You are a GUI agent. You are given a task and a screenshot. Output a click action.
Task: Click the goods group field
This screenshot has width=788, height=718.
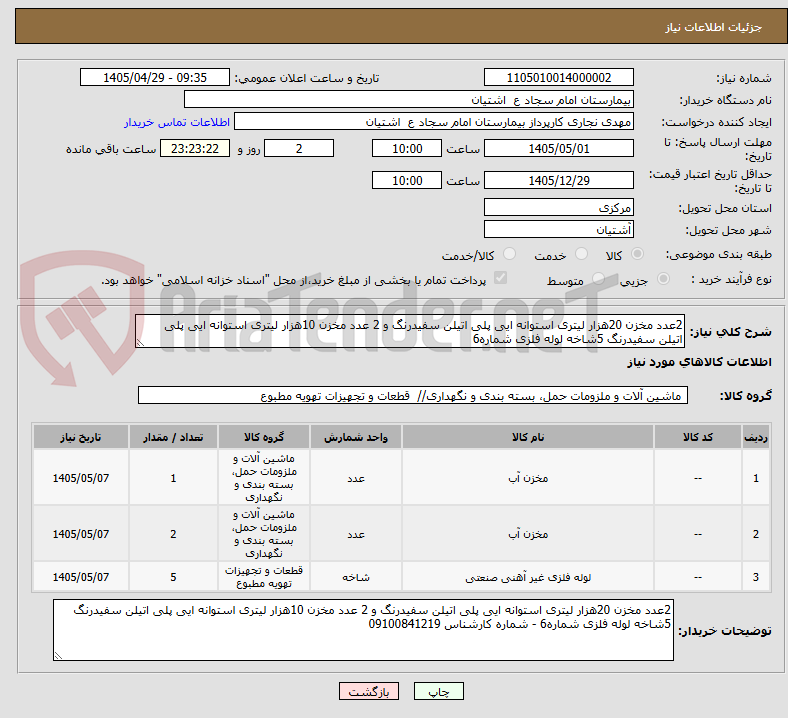coord(413,395)
